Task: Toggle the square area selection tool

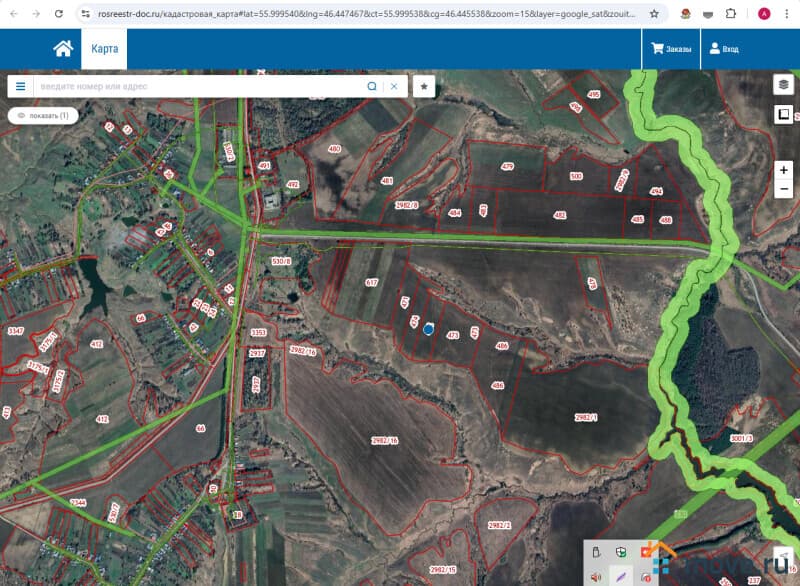Action: 783,115
